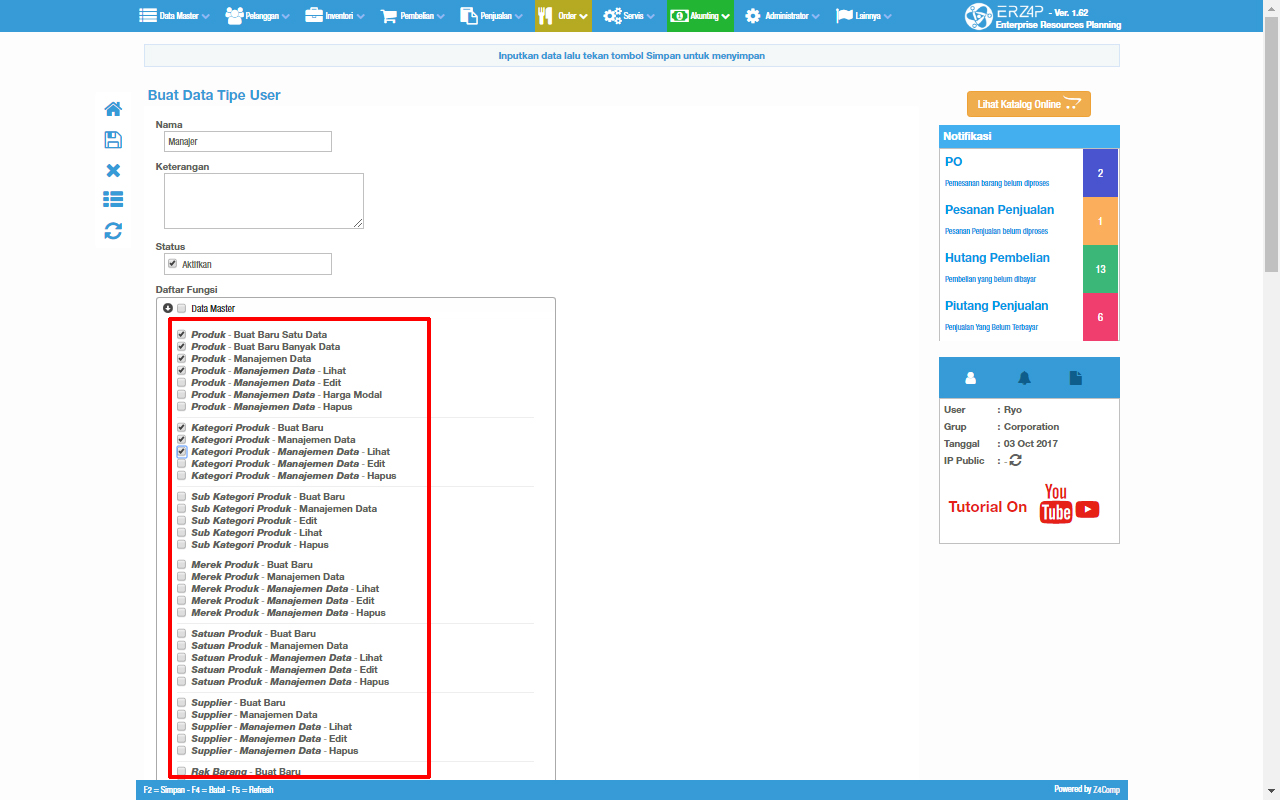The height and width of the screenshot is (800, 1280).
Task: Click the cancel X icon in sidebar
Action: coord(113,171)
